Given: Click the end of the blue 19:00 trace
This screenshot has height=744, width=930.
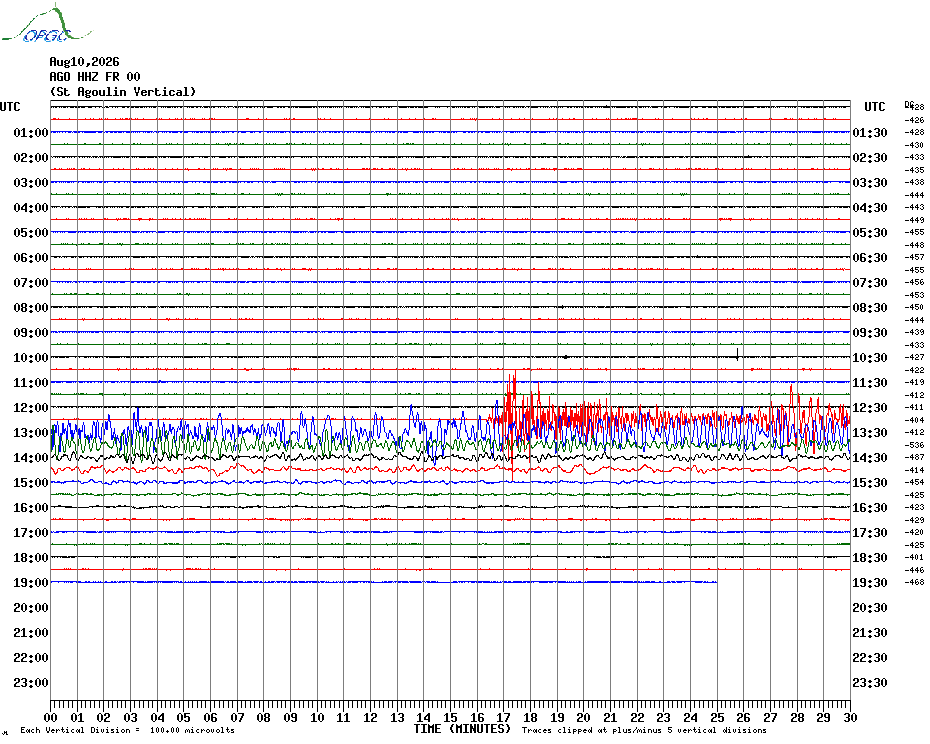Looking at the screenshot, I should [x=716, y=582].
